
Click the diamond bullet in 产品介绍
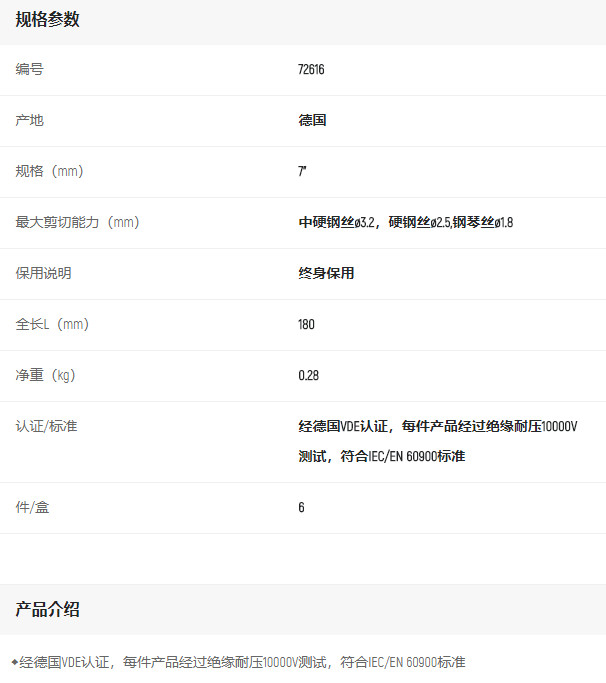pos(14,662)
